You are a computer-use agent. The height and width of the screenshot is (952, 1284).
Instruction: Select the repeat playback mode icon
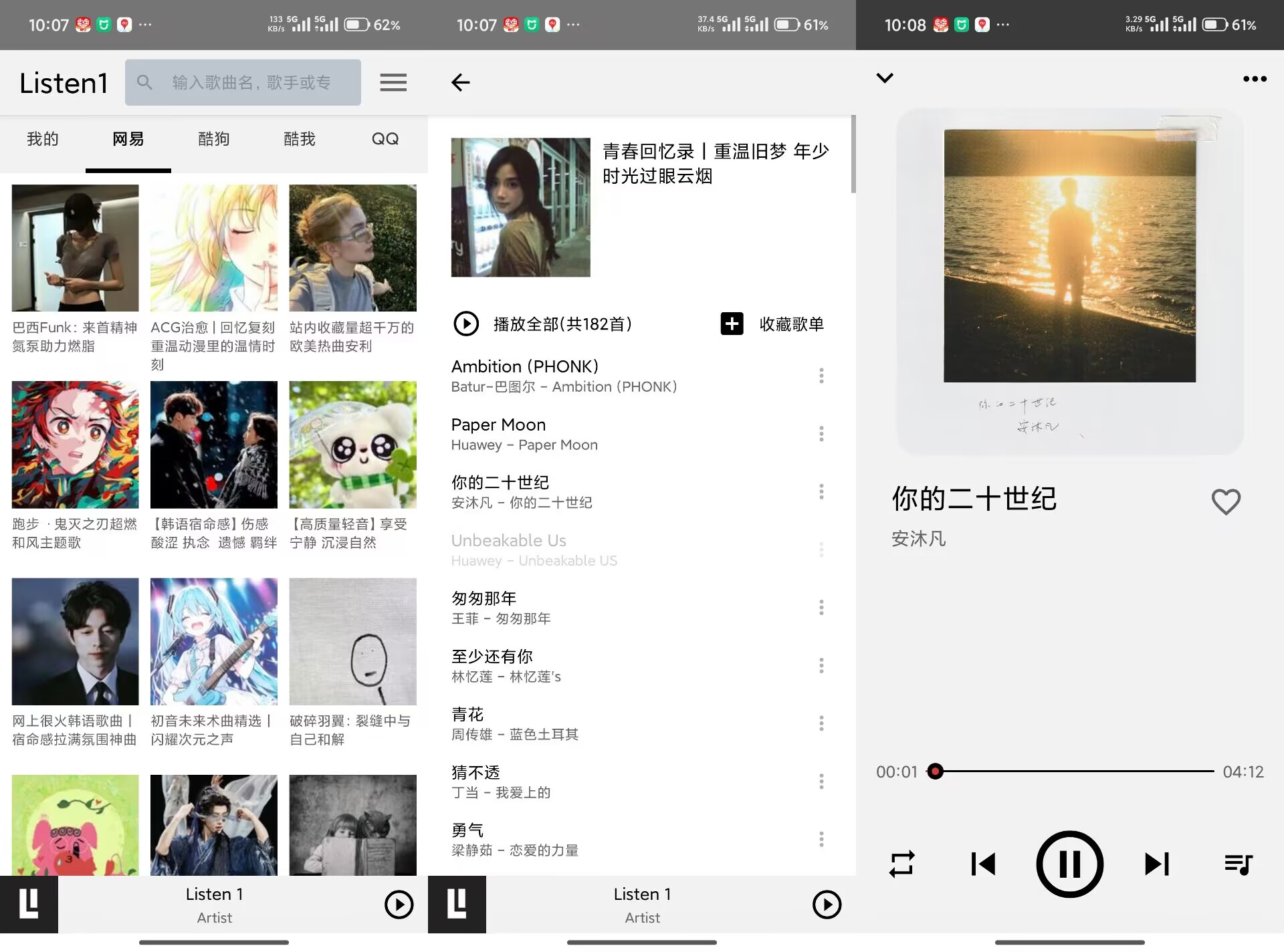(x=902, y=864)
